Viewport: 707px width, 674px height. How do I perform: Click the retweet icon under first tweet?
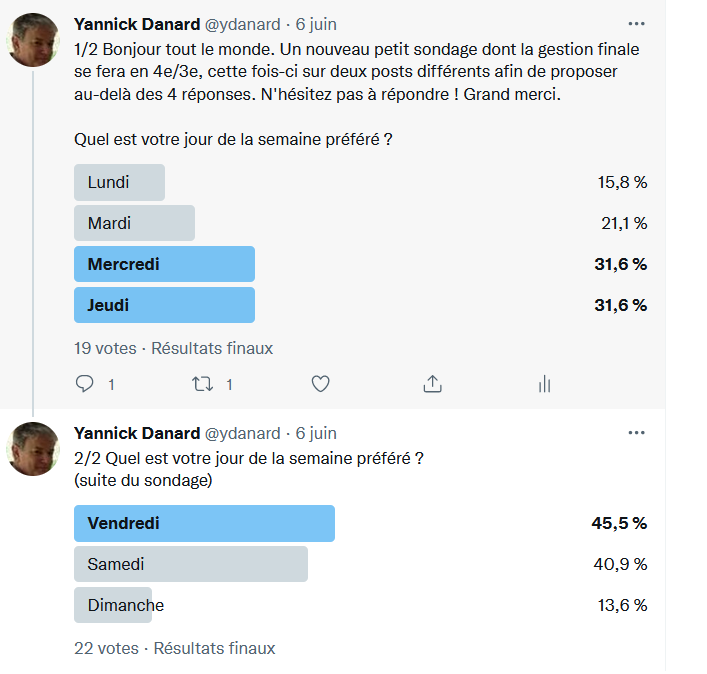click(203, 384)
